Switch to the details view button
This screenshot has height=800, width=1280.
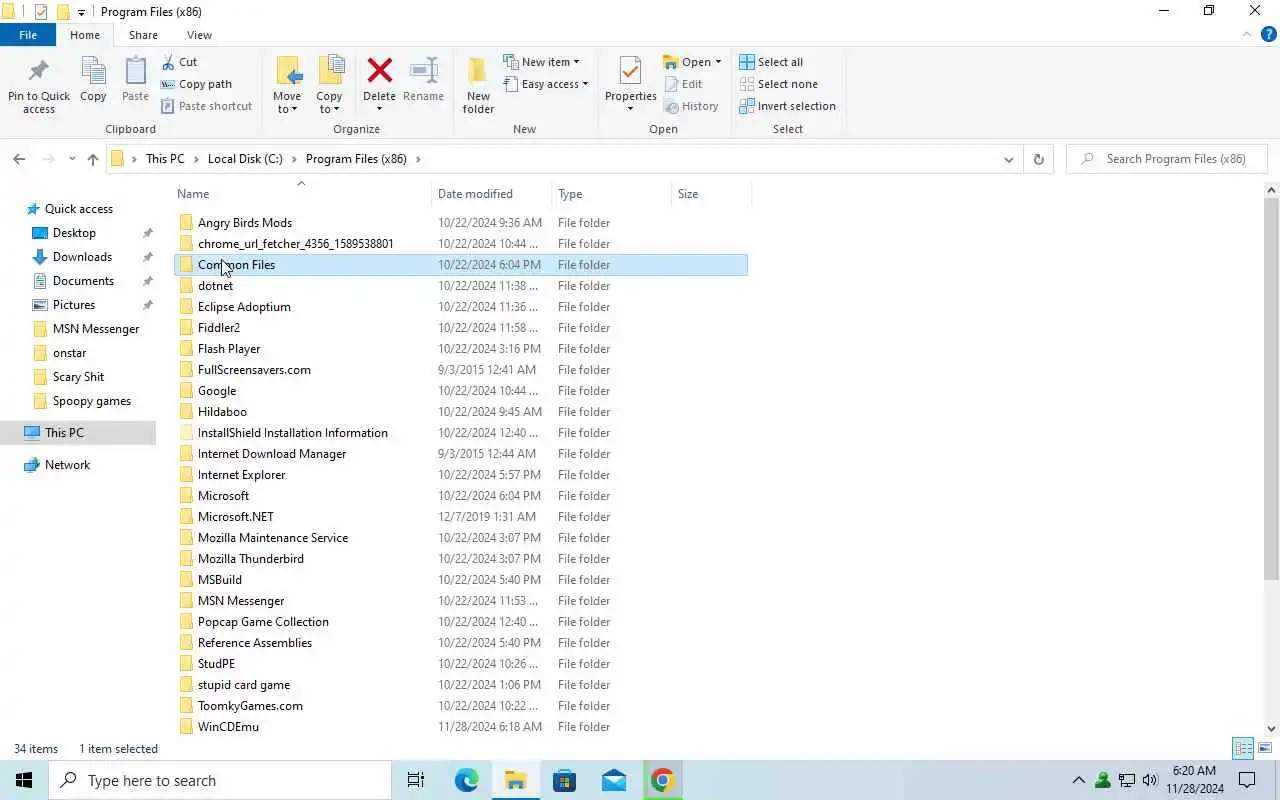click(x=1243, y=748)
